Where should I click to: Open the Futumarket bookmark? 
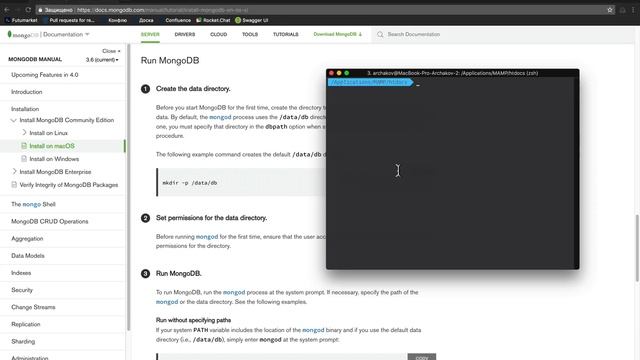(x=21, y=20)
